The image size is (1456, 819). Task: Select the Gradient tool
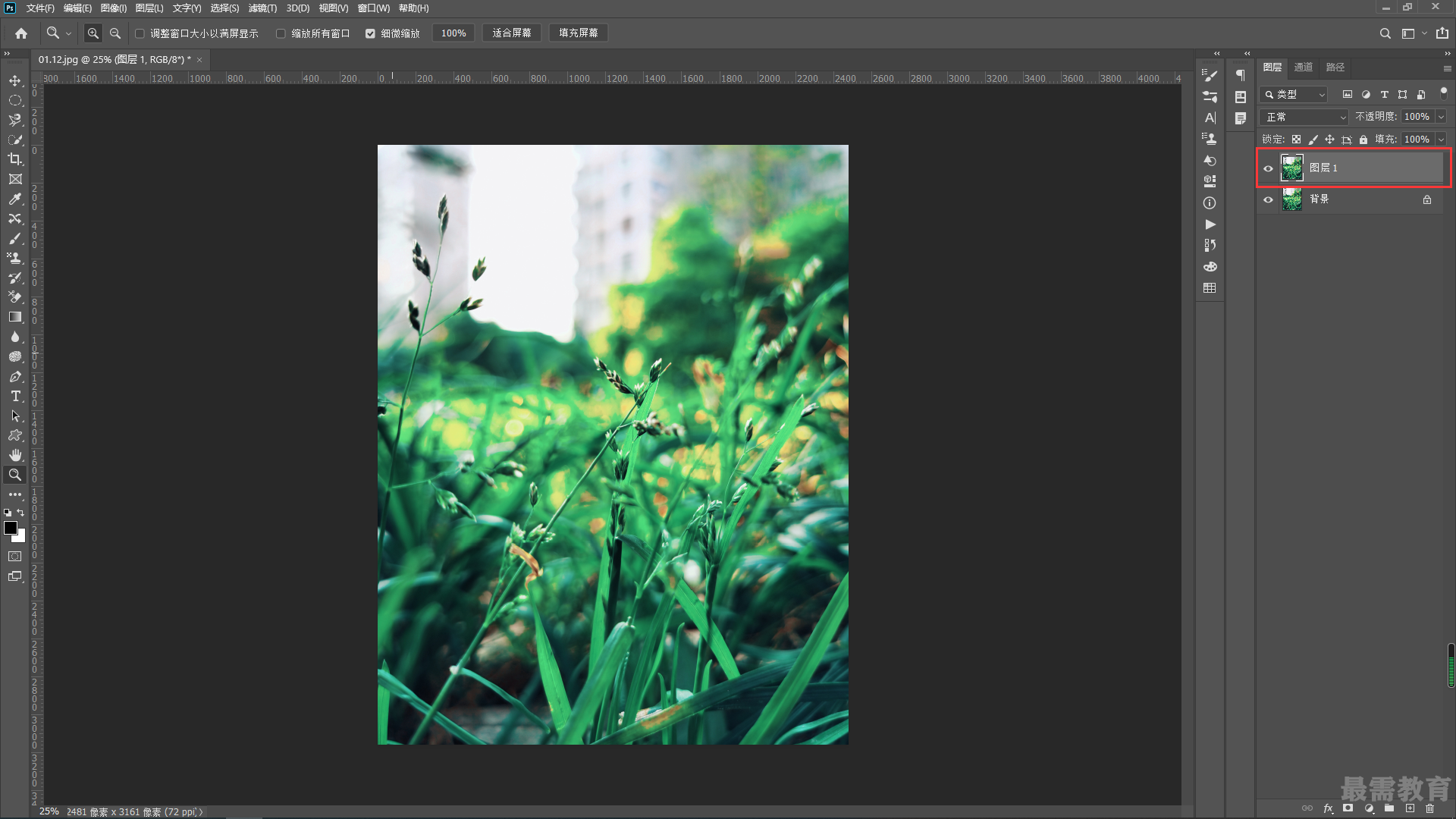coord(15,317)
